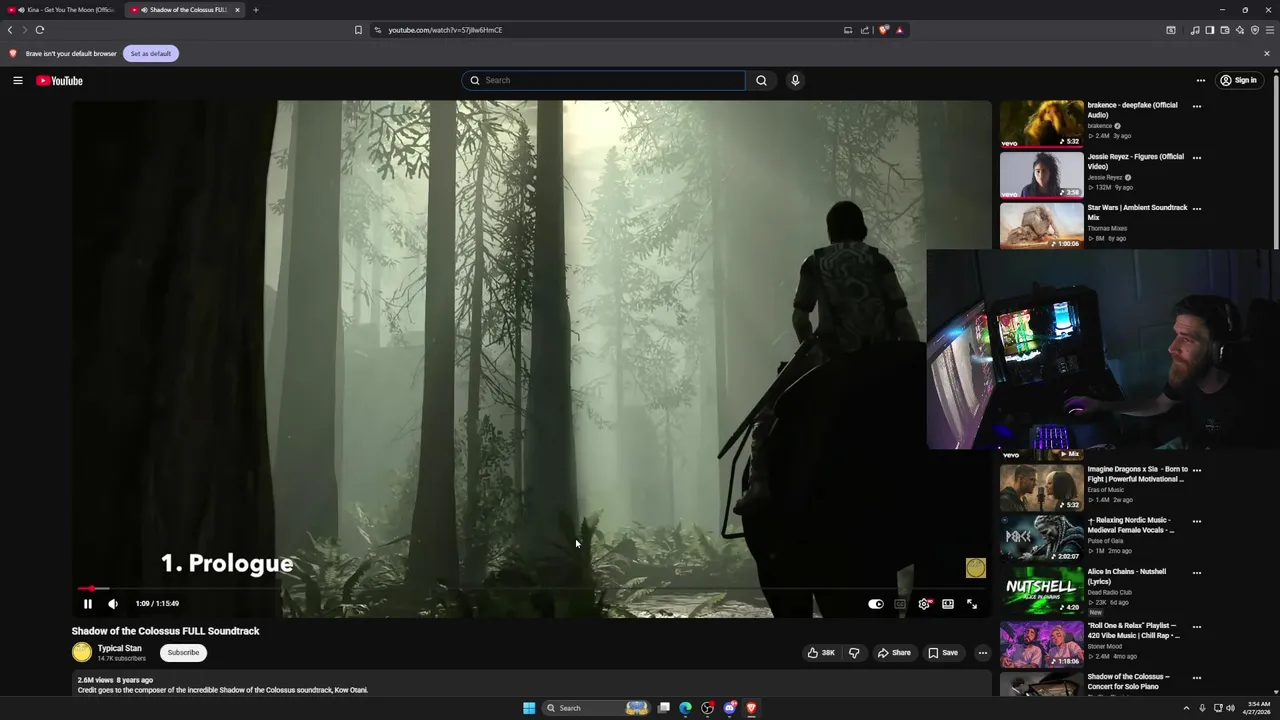Open Alice In Chains Nutshell thumbnail
1280x720 pixels.
(x=1042, y=590)
